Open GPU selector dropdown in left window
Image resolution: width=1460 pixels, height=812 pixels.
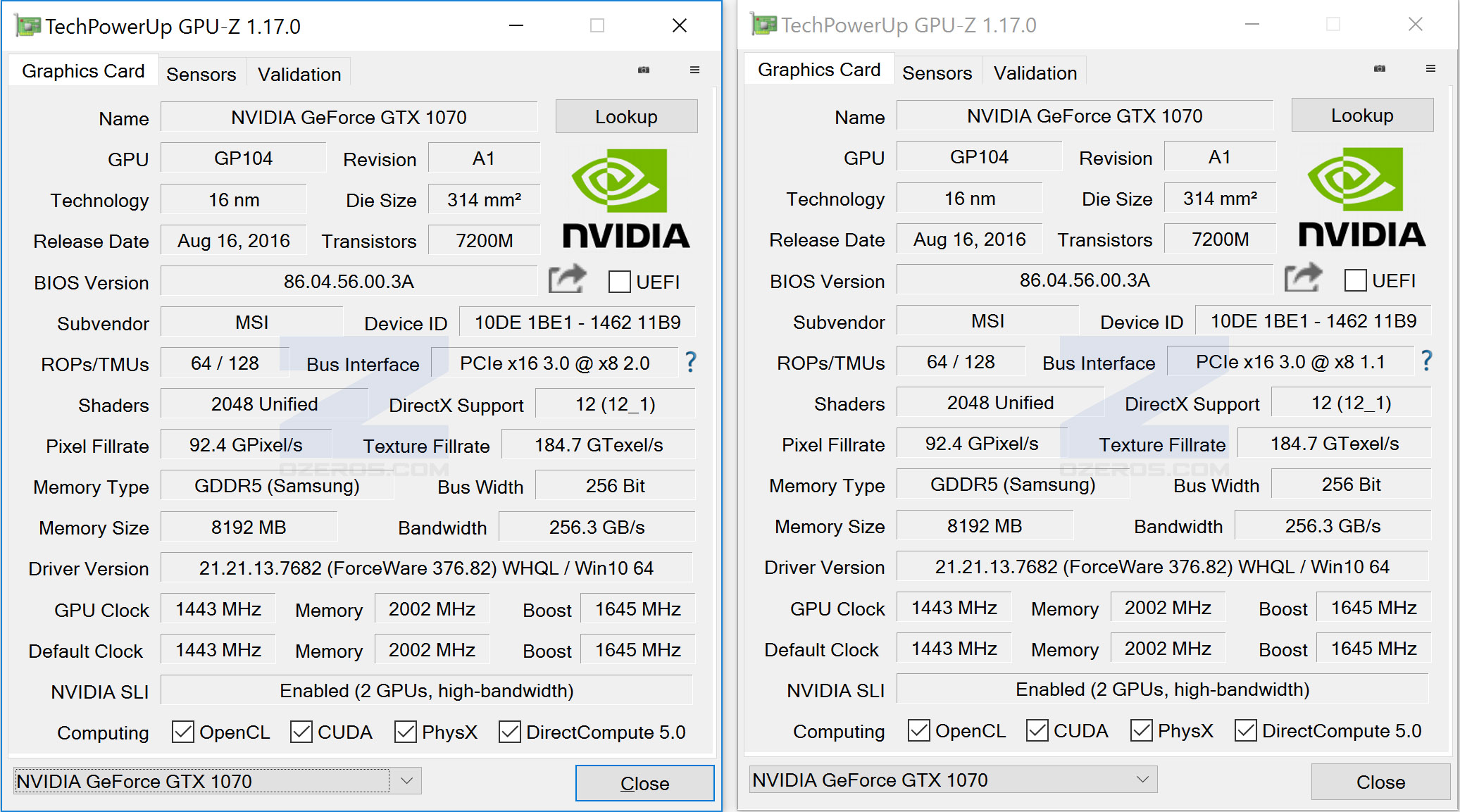click(x=217, y=781)
